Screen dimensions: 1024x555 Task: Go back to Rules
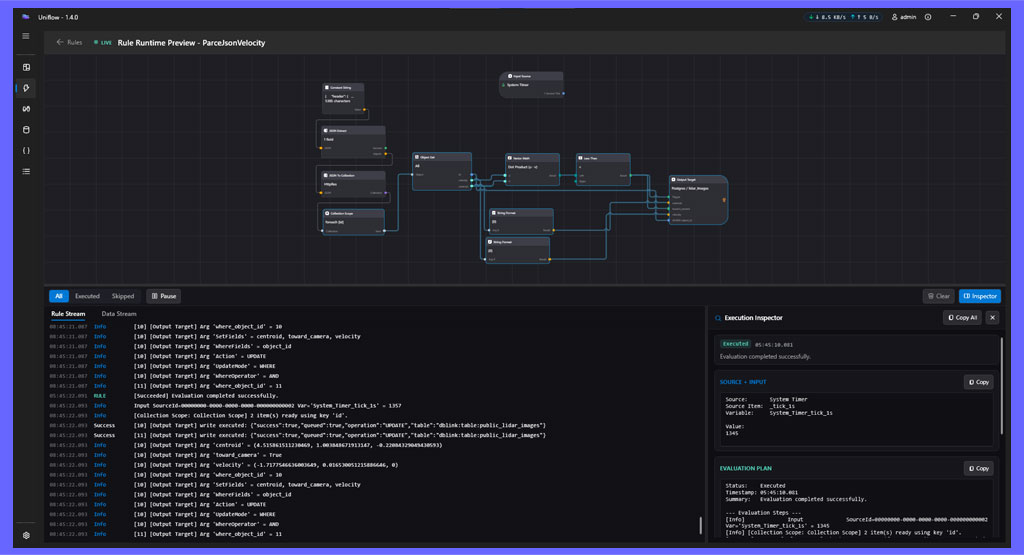[69, 42]
